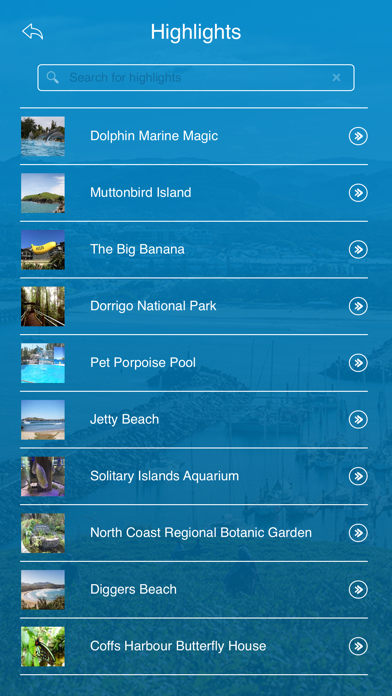Open Dorrigo National Park arrow icon
This screenshot has height=696, width=392.
pyautogui.click(x=358, y=306)
